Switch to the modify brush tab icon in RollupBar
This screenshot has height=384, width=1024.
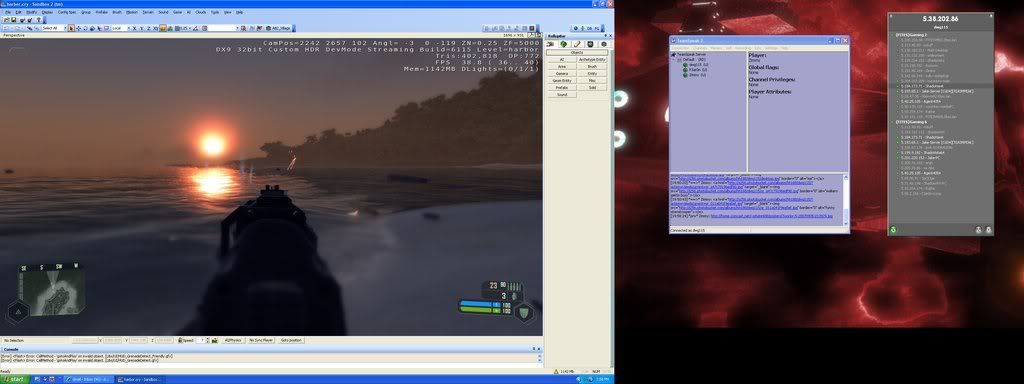tap(577, 44)
